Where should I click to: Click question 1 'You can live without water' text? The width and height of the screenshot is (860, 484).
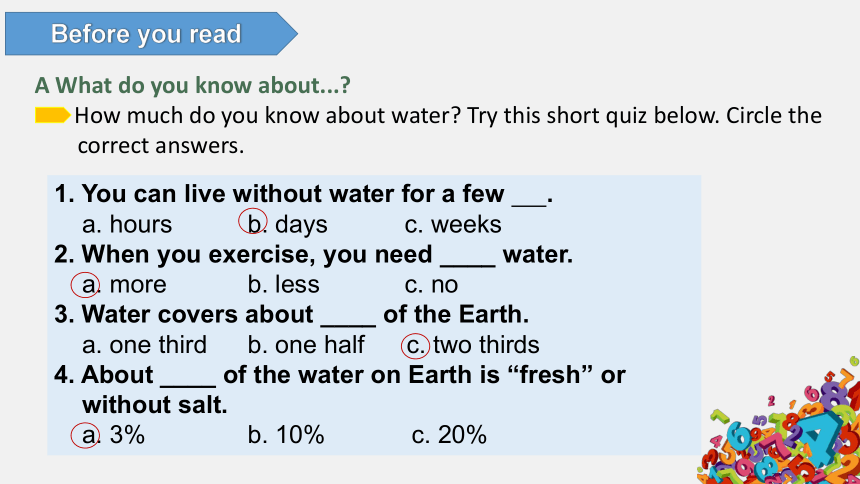tap(303, 194)
